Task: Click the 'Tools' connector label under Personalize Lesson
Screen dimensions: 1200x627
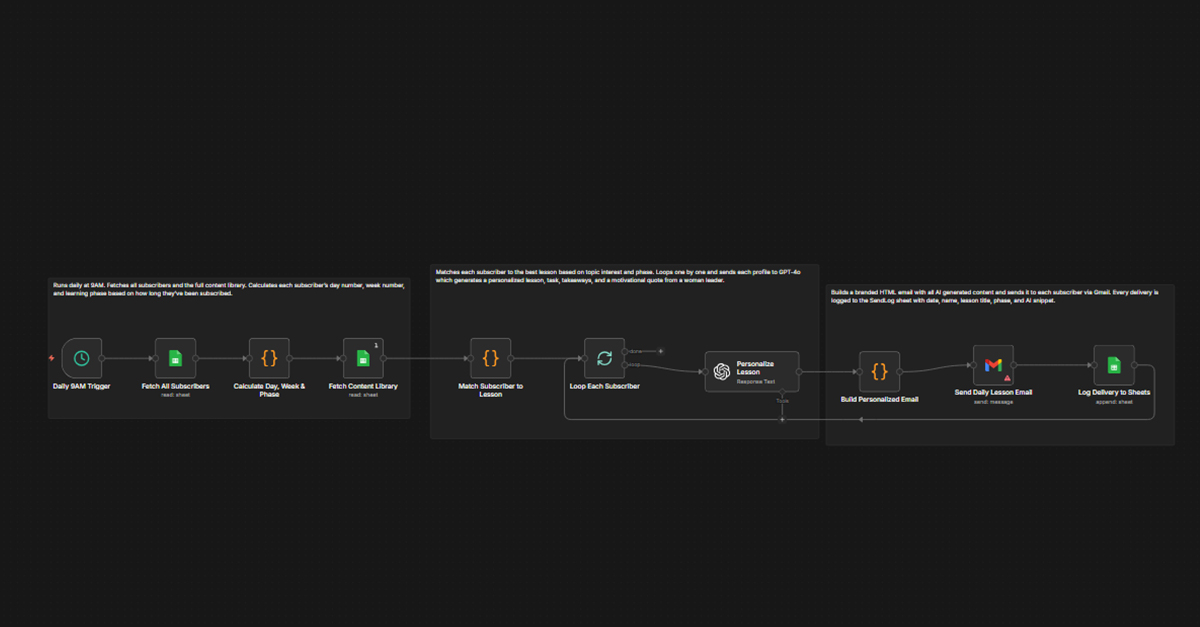Action: (x=783, y=400)
